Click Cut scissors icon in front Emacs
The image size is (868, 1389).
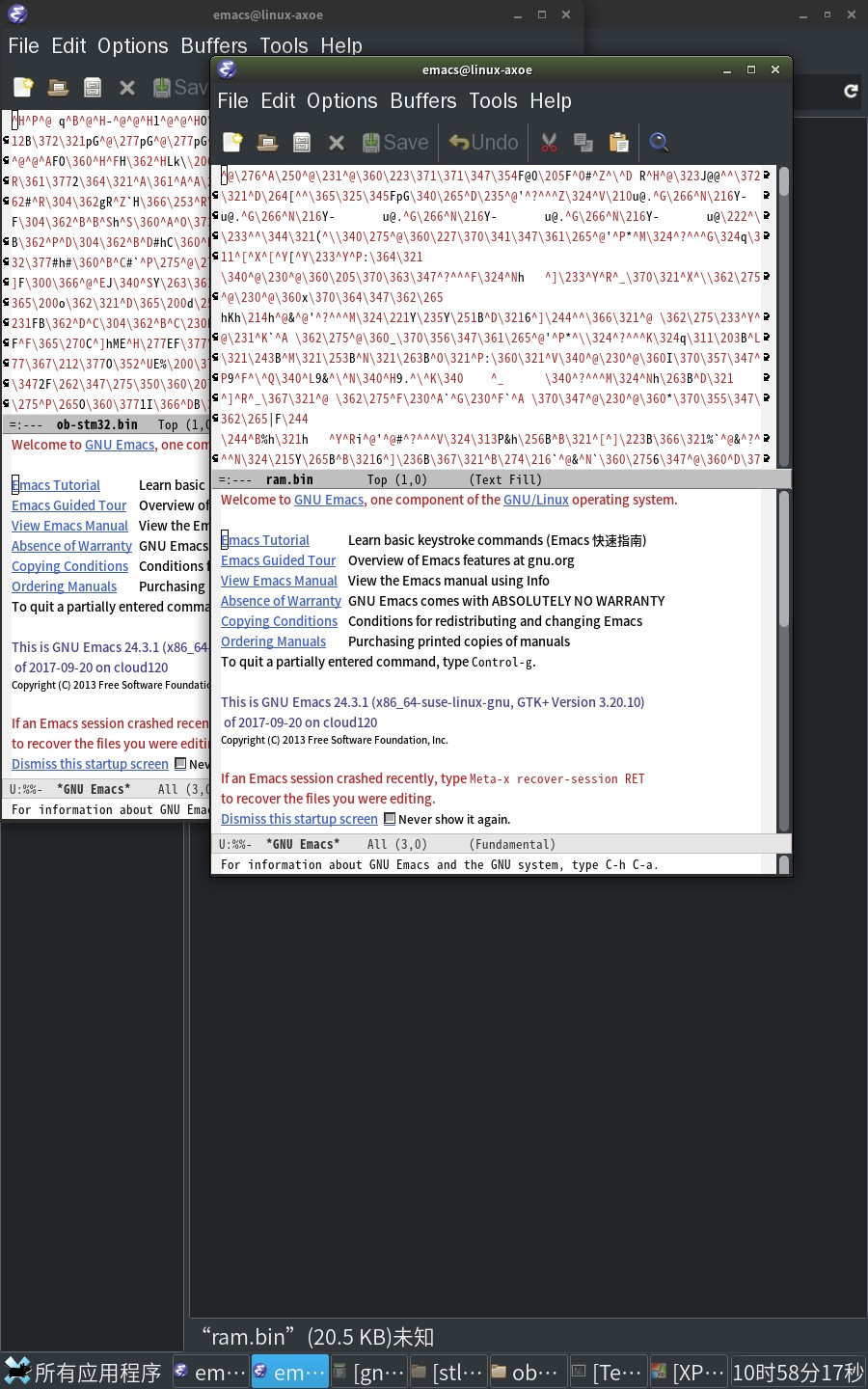pos(549,143)
